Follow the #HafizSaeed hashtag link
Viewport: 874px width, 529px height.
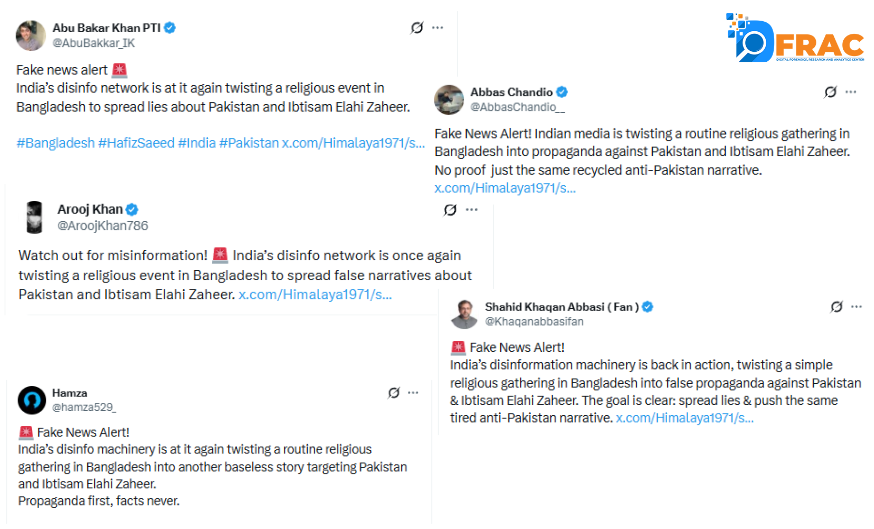136,143
